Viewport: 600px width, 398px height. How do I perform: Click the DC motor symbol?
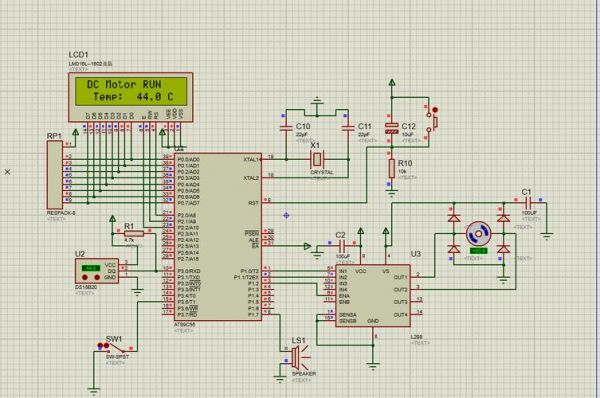tap(478, 233)
